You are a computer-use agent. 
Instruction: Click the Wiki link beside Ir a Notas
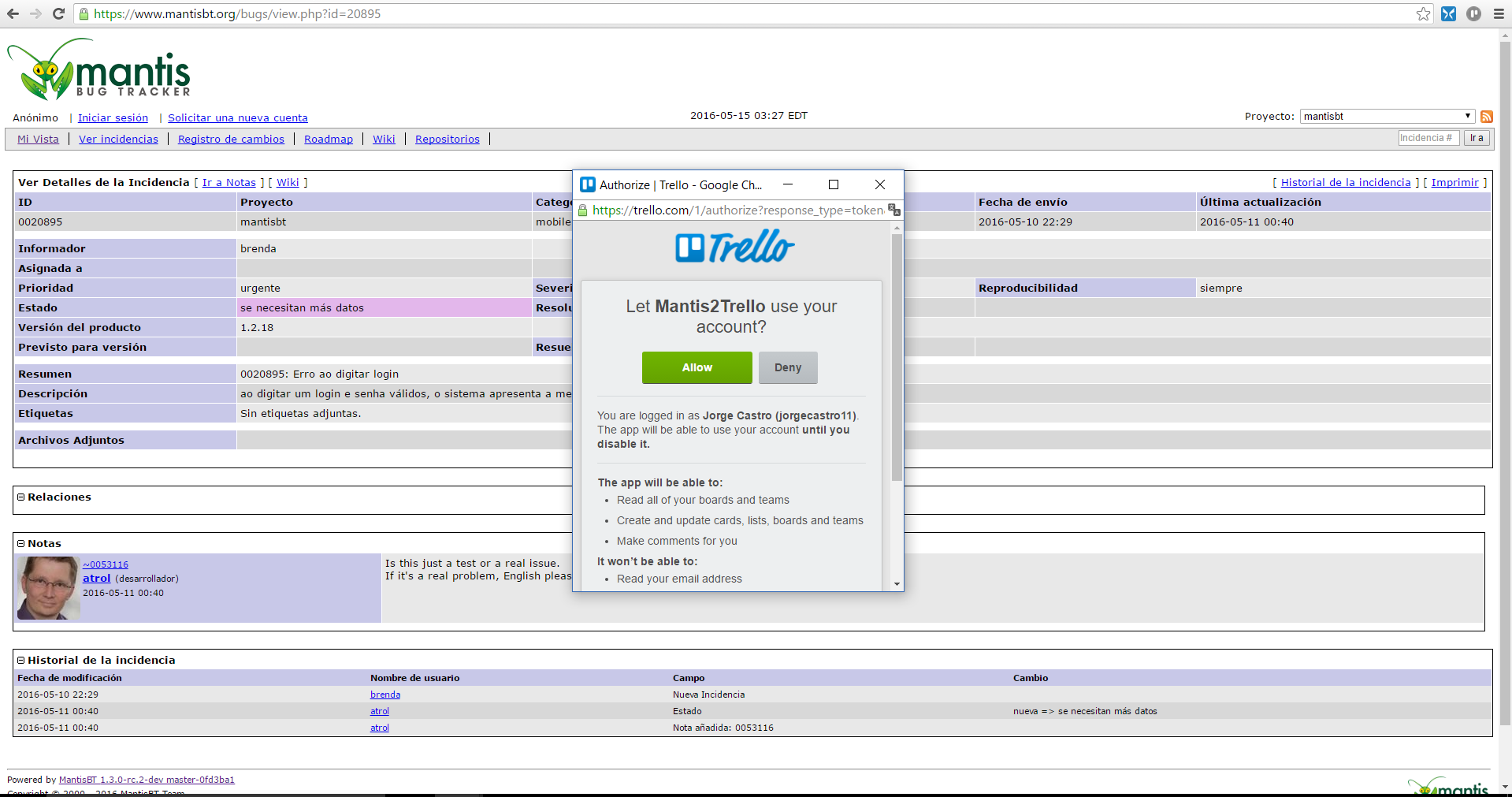pos(288,182)
